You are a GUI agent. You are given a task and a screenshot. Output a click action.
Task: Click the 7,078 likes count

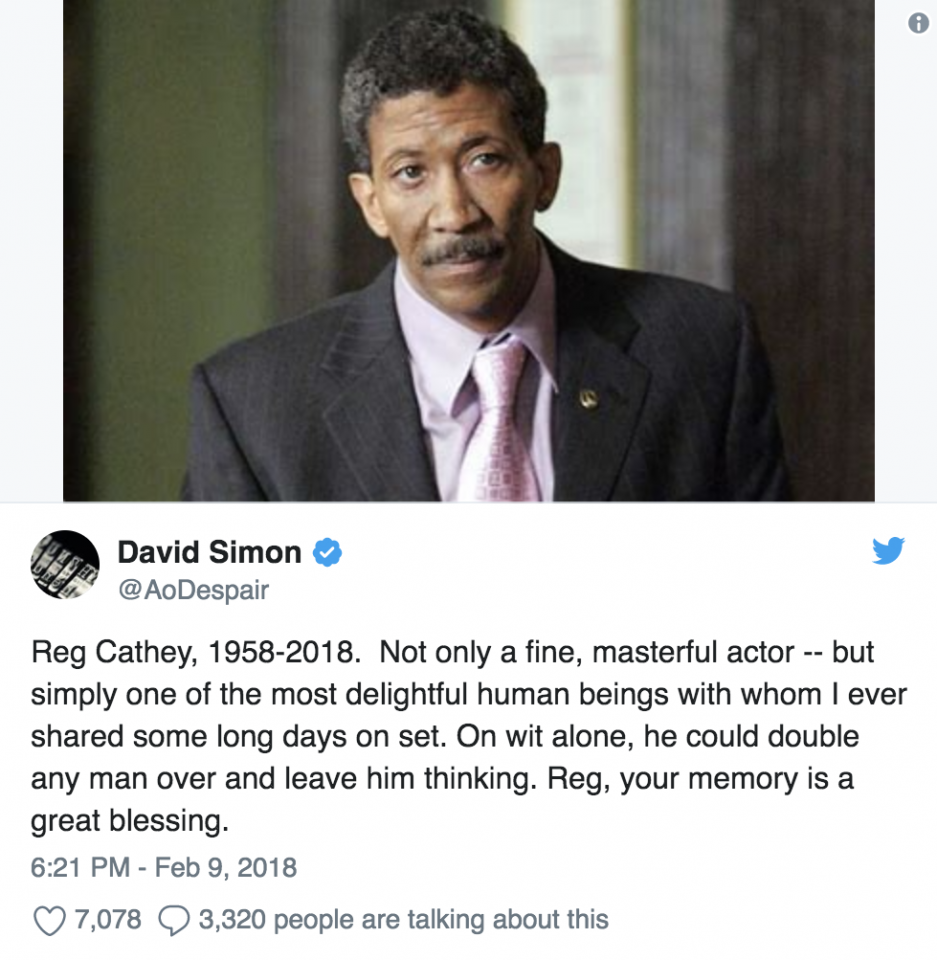point(108,920)
